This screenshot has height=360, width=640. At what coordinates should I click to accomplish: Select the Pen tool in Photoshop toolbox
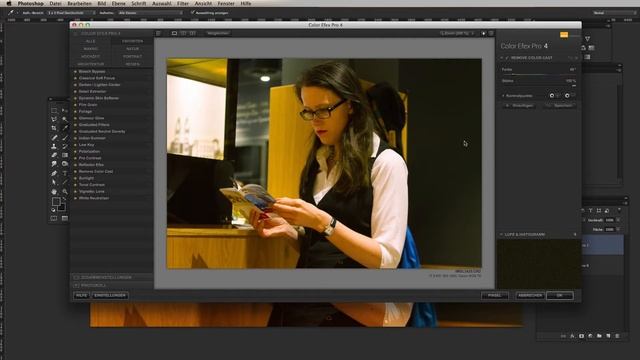click(x=54, y=173)
